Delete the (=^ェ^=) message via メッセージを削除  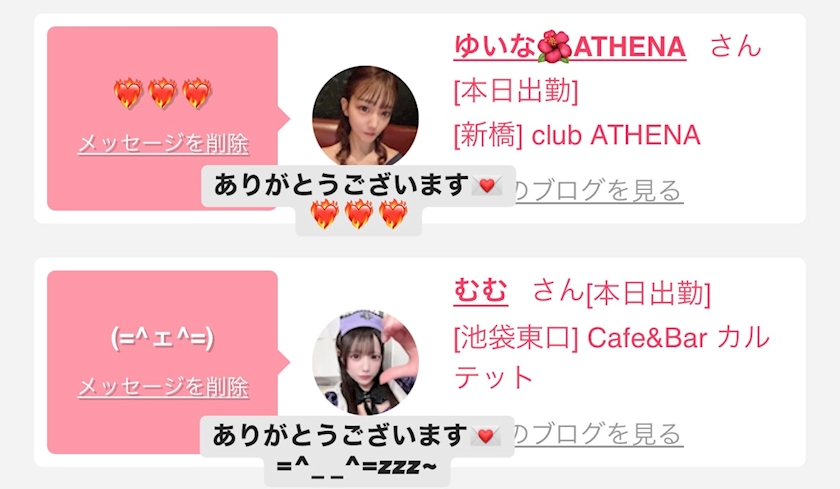pos(163,387)
